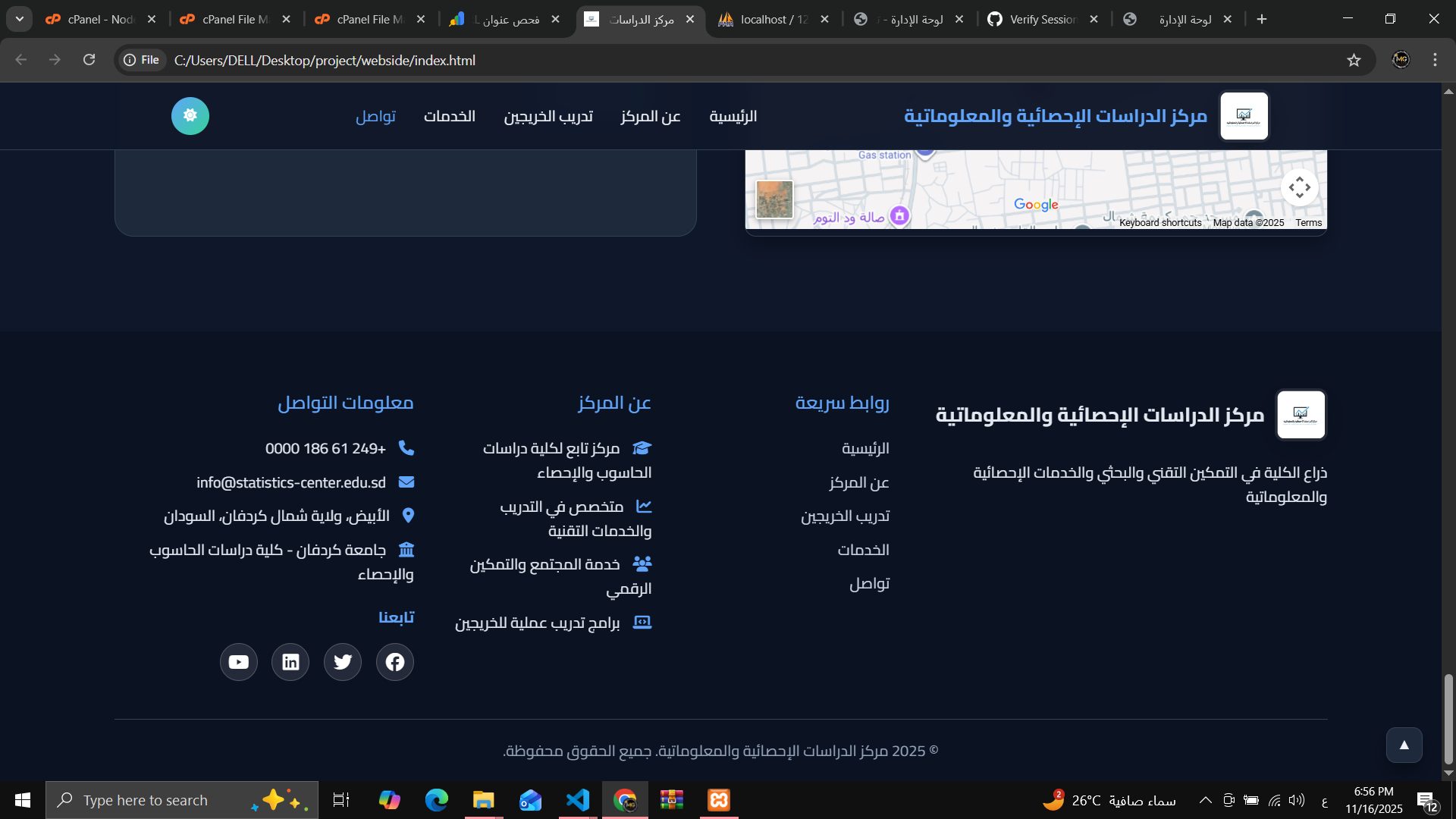The width and height of the screenshot is (1456, 819).
Task: Select تدريب الخريجين in top navigation
Action: (548, 116)
